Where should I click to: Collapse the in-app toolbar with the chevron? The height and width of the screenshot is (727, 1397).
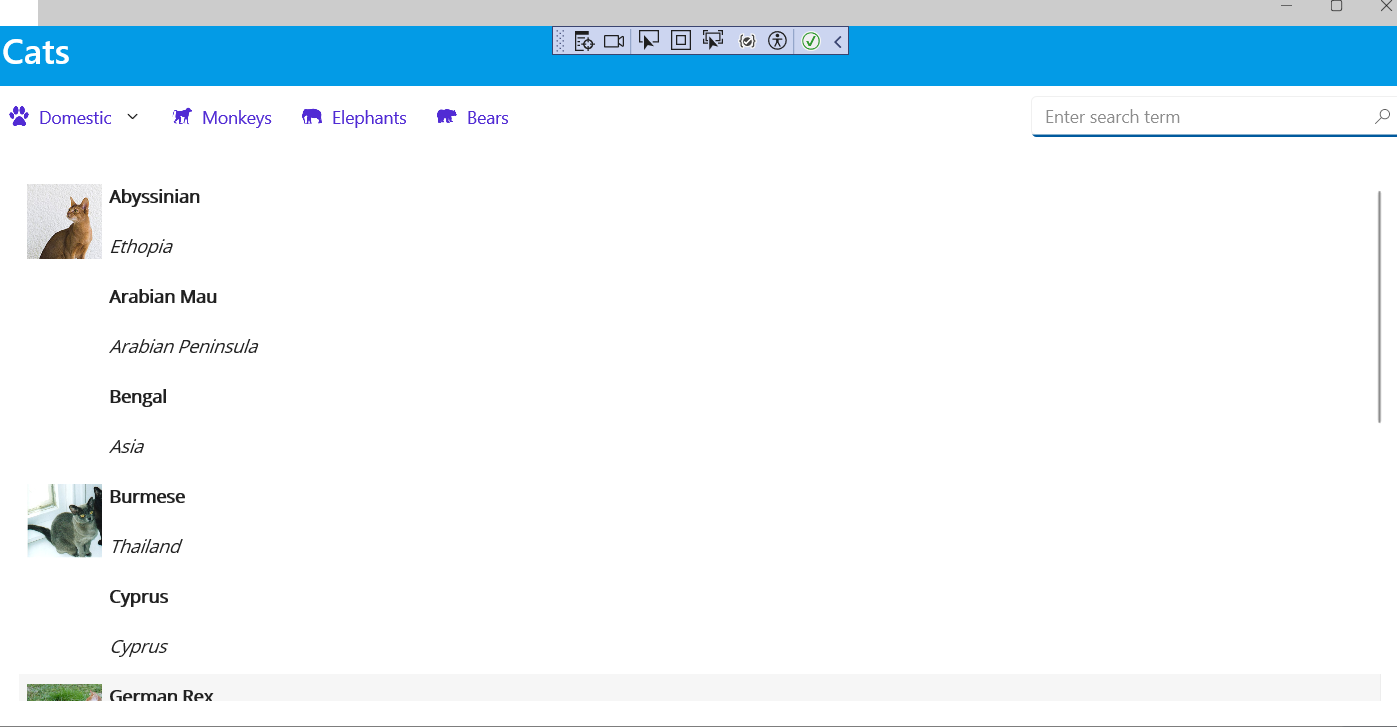point(837,40)
